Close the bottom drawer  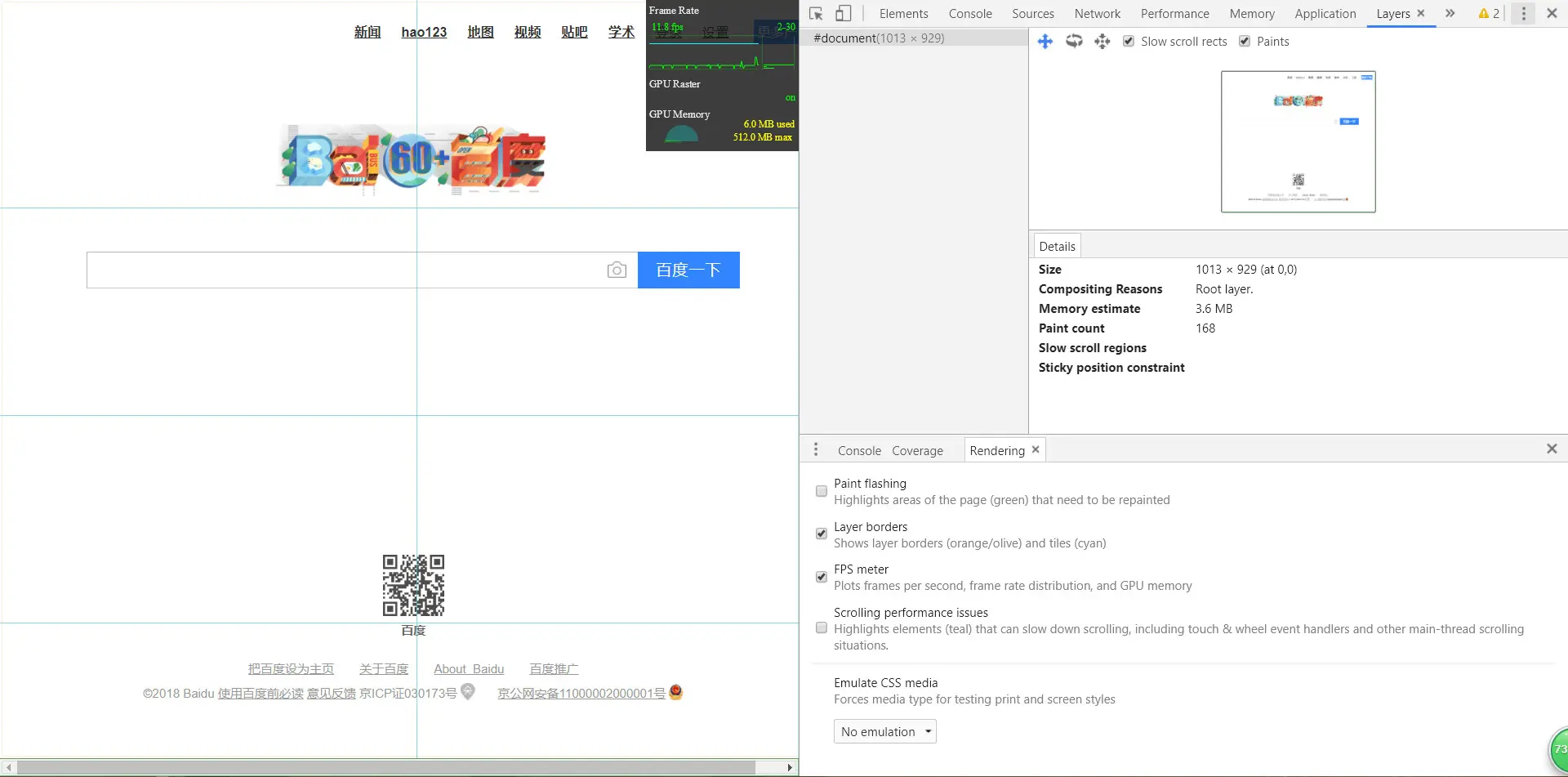[1552, 449]
